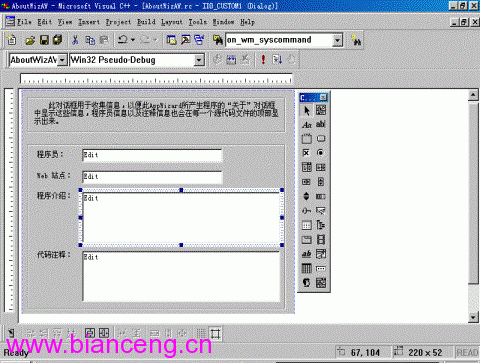The height and width of the screenshot is (363, 480).
Task: Click the Save All toolbar icon
Action: 58,40
